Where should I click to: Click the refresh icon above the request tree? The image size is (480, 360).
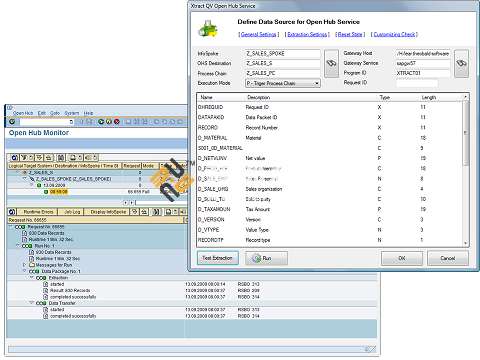(14, 157)
